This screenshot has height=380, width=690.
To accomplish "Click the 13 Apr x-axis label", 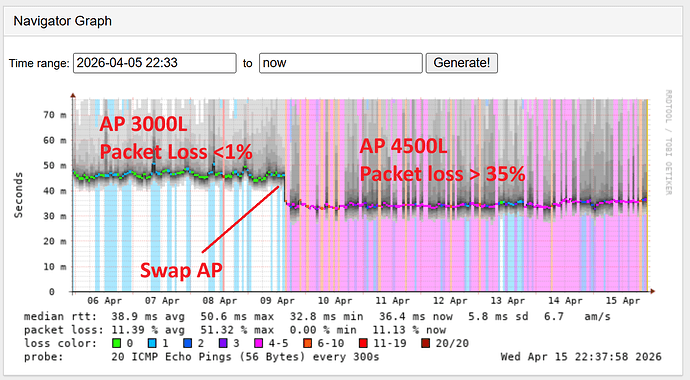I will 508,301.
